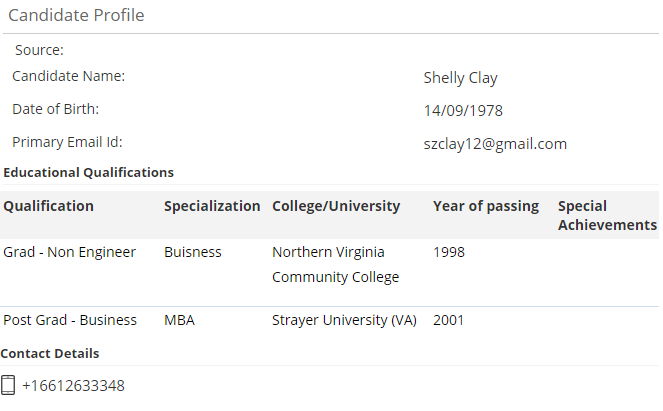The image size is (663, 411).
Task: Click the email szclay12@gmail.com
Action: point(495,144)
